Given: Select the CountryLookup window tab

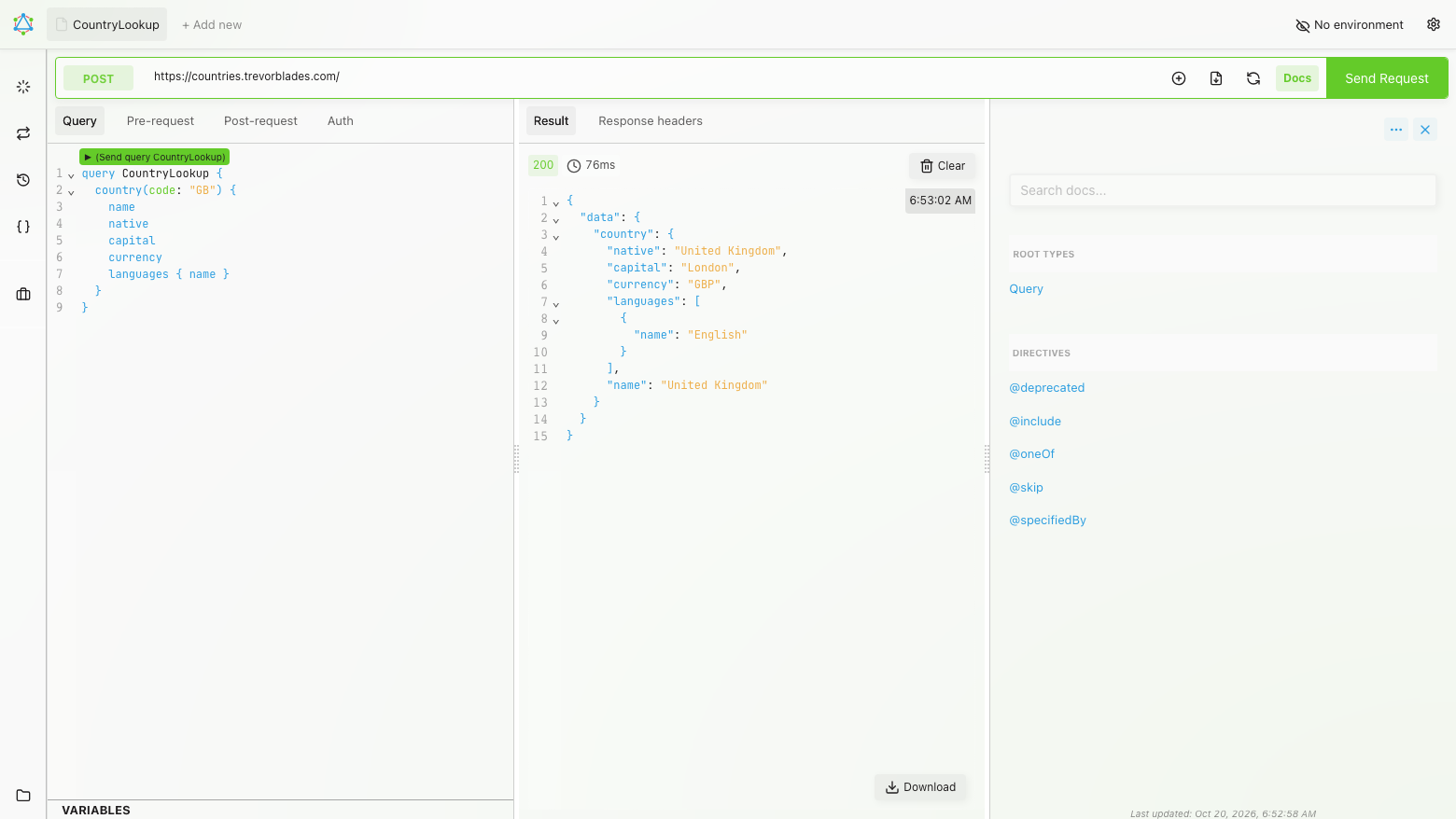Looking at the screenshot, I should 107,25.
